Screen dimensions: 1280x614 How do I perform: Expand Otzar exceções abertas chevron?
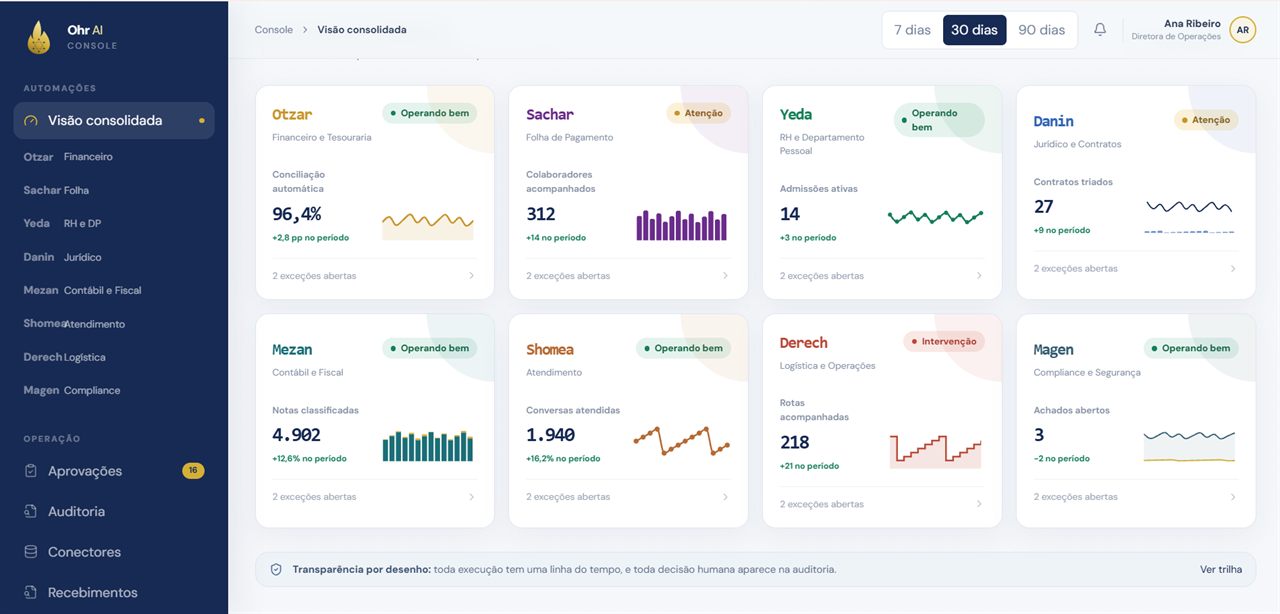pyautogui.click(x=472, y=276)
